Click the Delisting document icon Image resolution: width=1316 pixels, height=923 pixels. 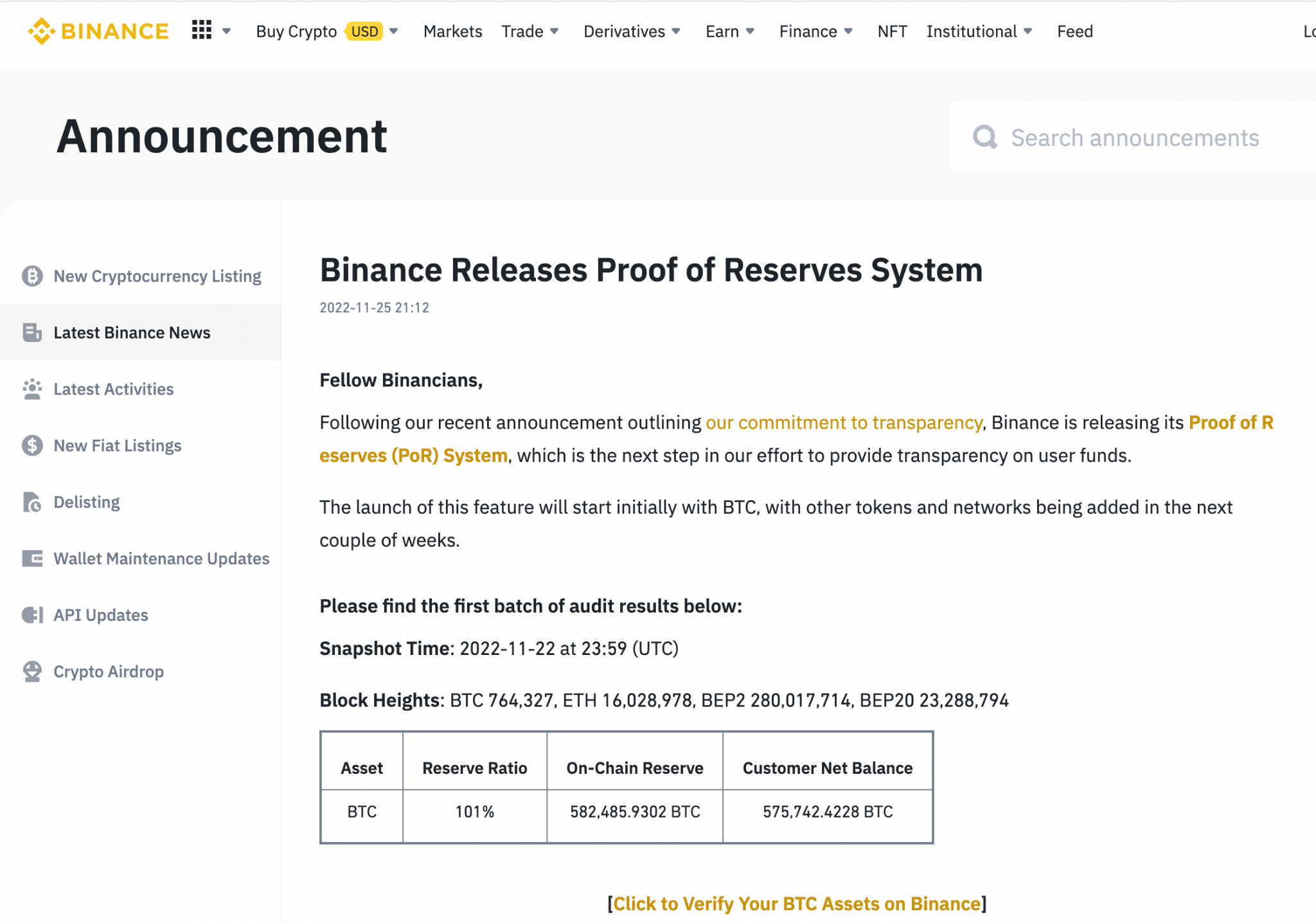pyautogui.click(x=32, y=502)
